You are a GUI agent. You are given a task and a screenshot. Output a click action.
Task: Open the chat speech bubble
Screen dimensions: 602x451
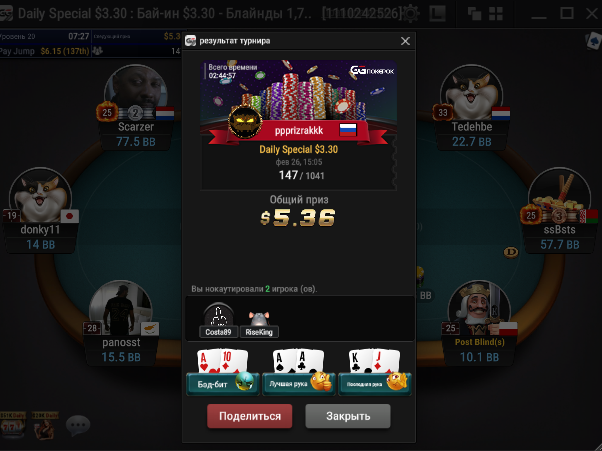tap(78, 425)
